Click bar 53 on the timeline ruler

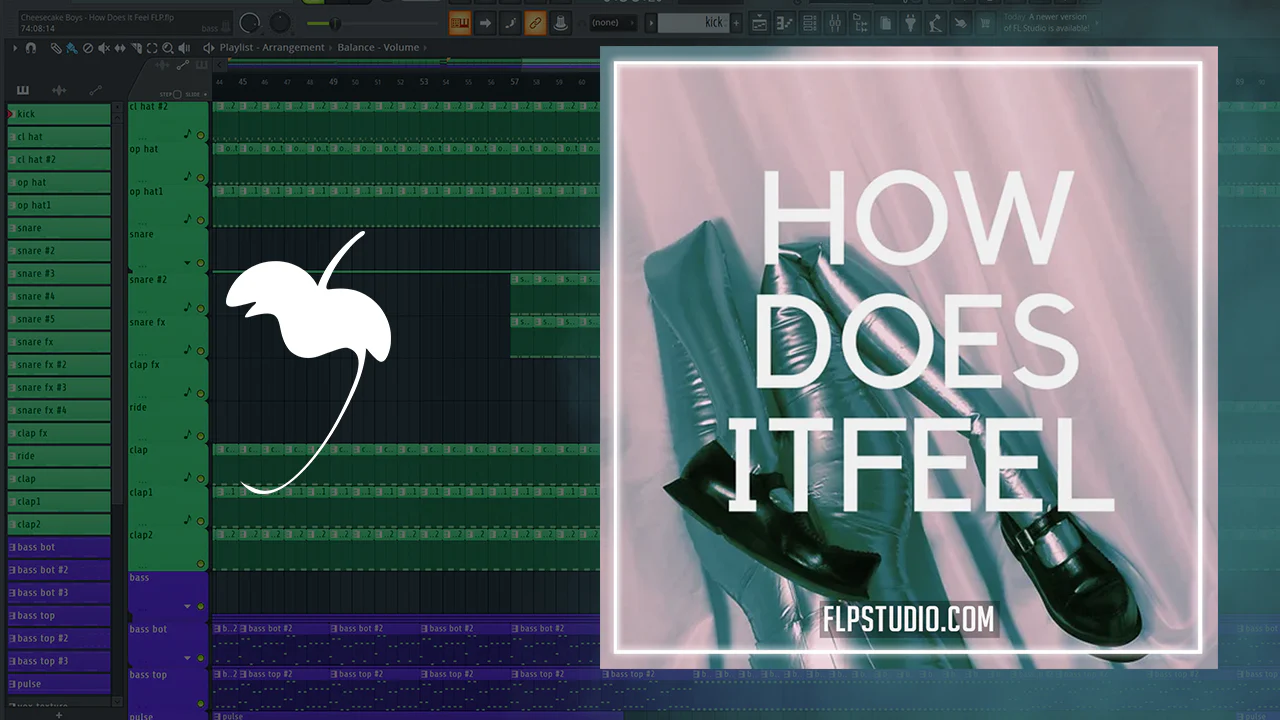[x=424, y=82]
